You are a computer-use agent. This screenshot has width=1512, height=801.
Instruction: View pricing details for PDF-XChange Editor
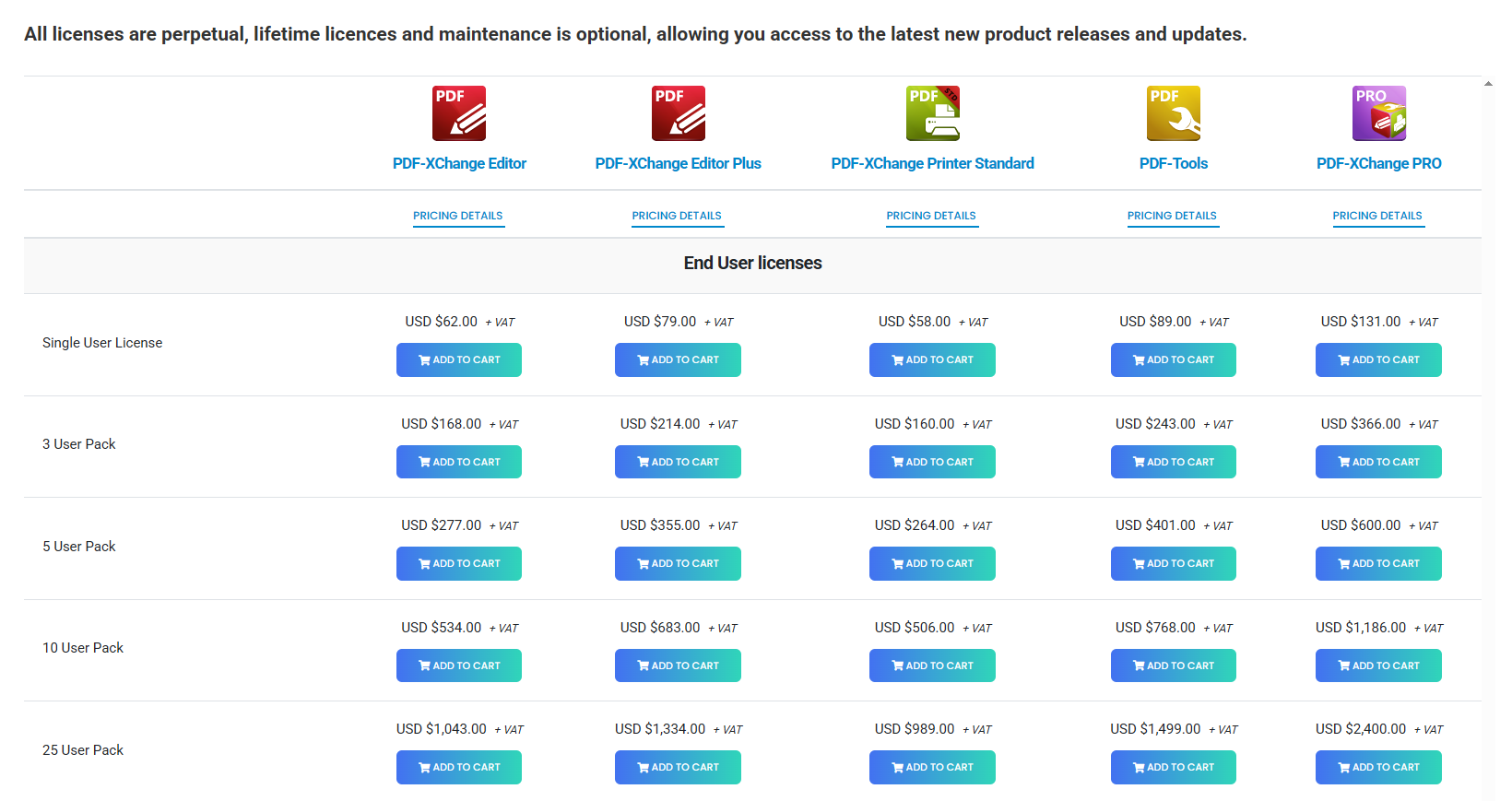click(x=458, y=216)
